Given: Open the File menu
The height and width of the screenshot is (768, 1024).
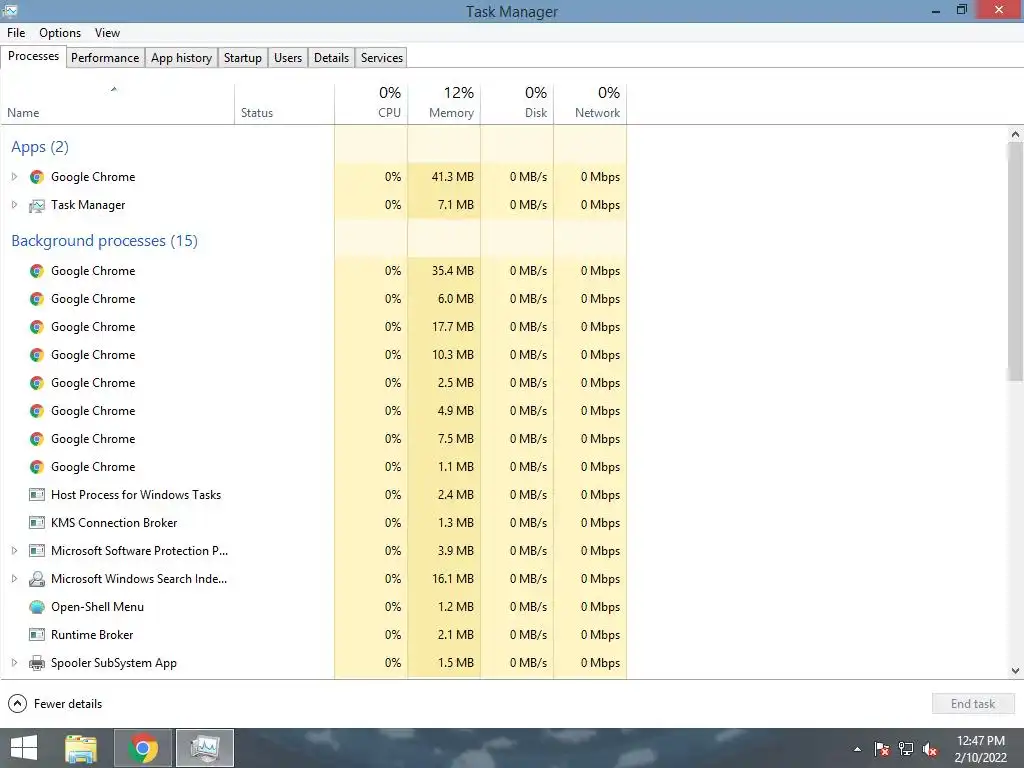Looking at the screenshot, I should click(16, 33).
